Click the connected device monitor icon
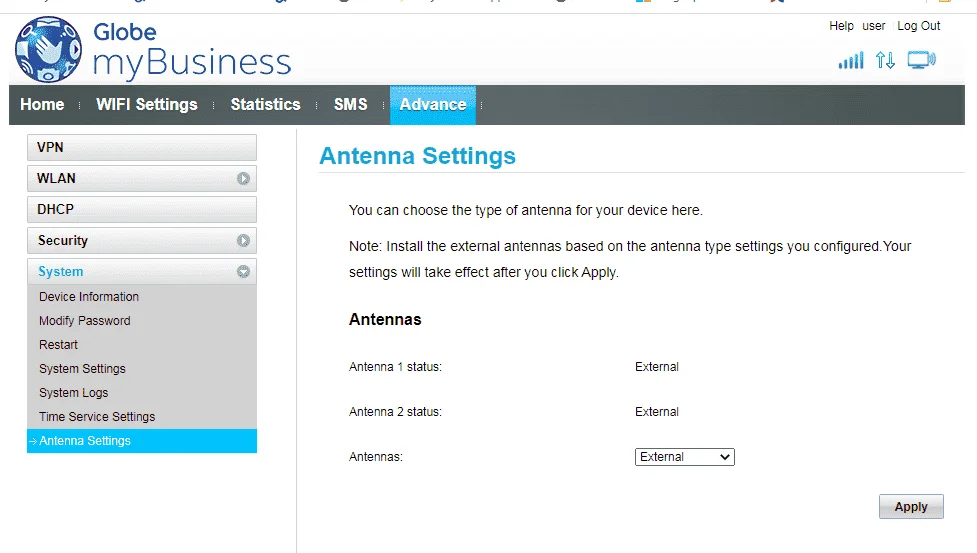977x553 pixels. (x=922, y=60)
